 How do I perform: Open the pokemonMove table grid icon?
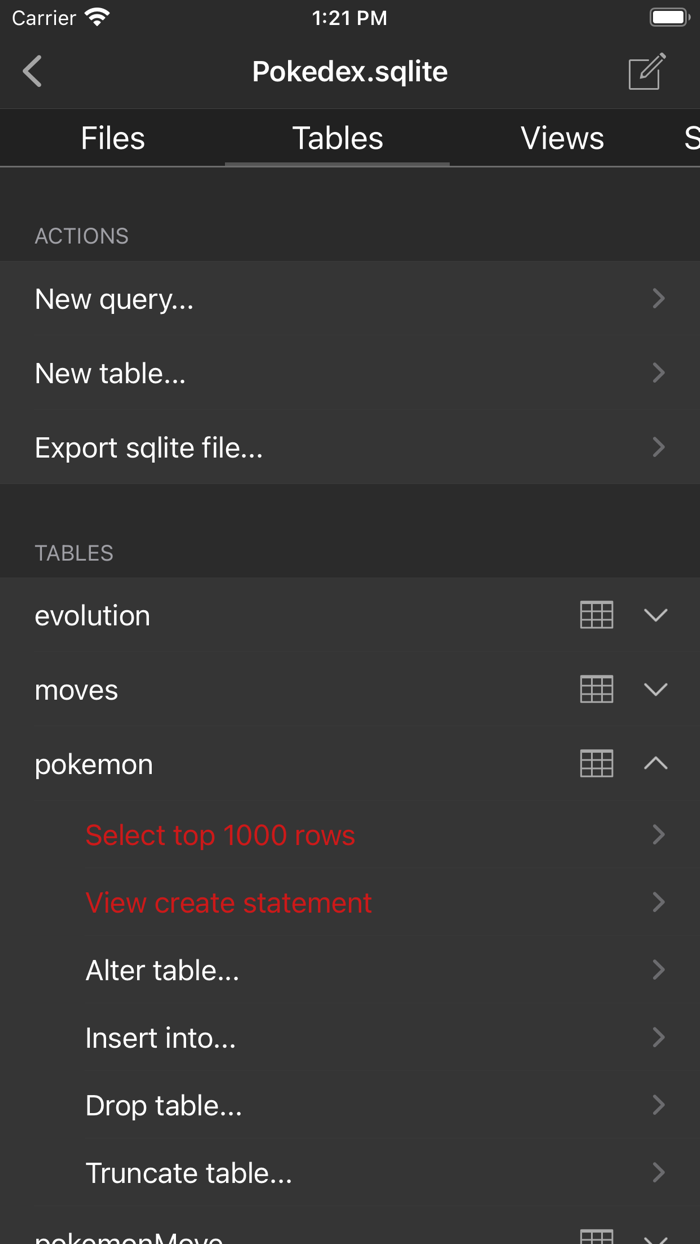click(x=596, y=1237)
